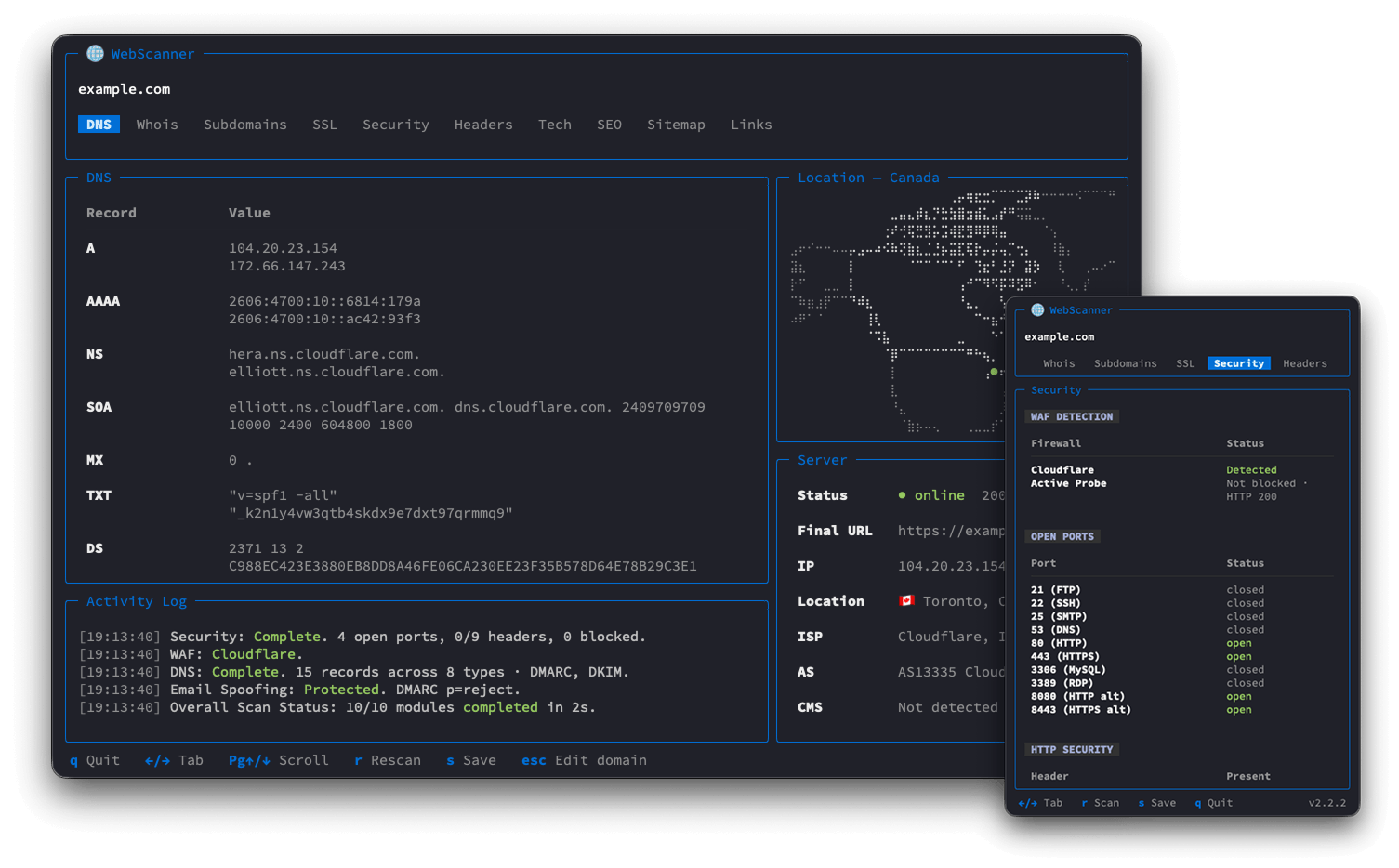Click the green online status dot
The width and height of the screenshot is (1399, 868).
tap(902, 495)
